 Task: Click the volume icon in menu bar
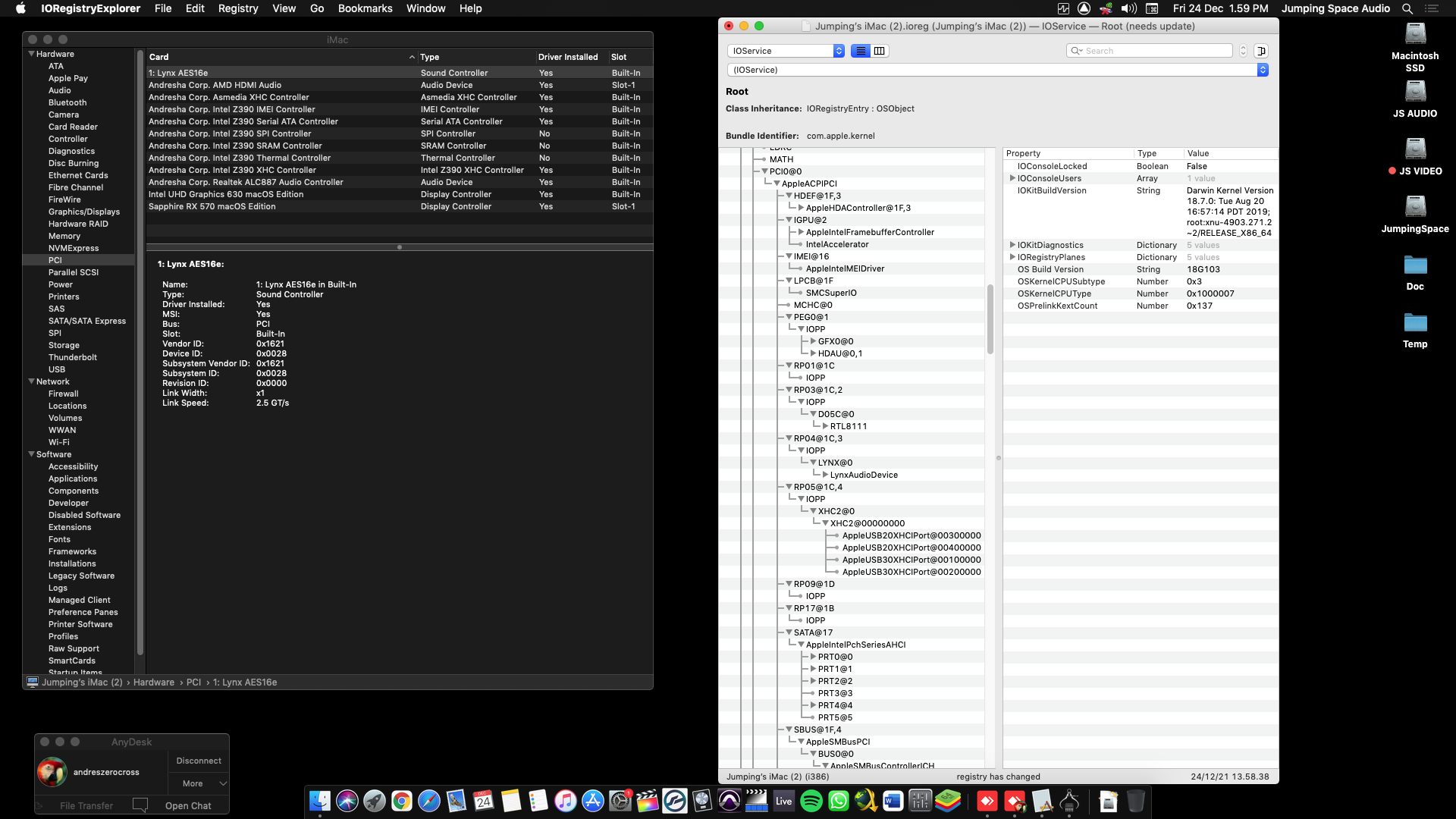(x=1129, y=8)
